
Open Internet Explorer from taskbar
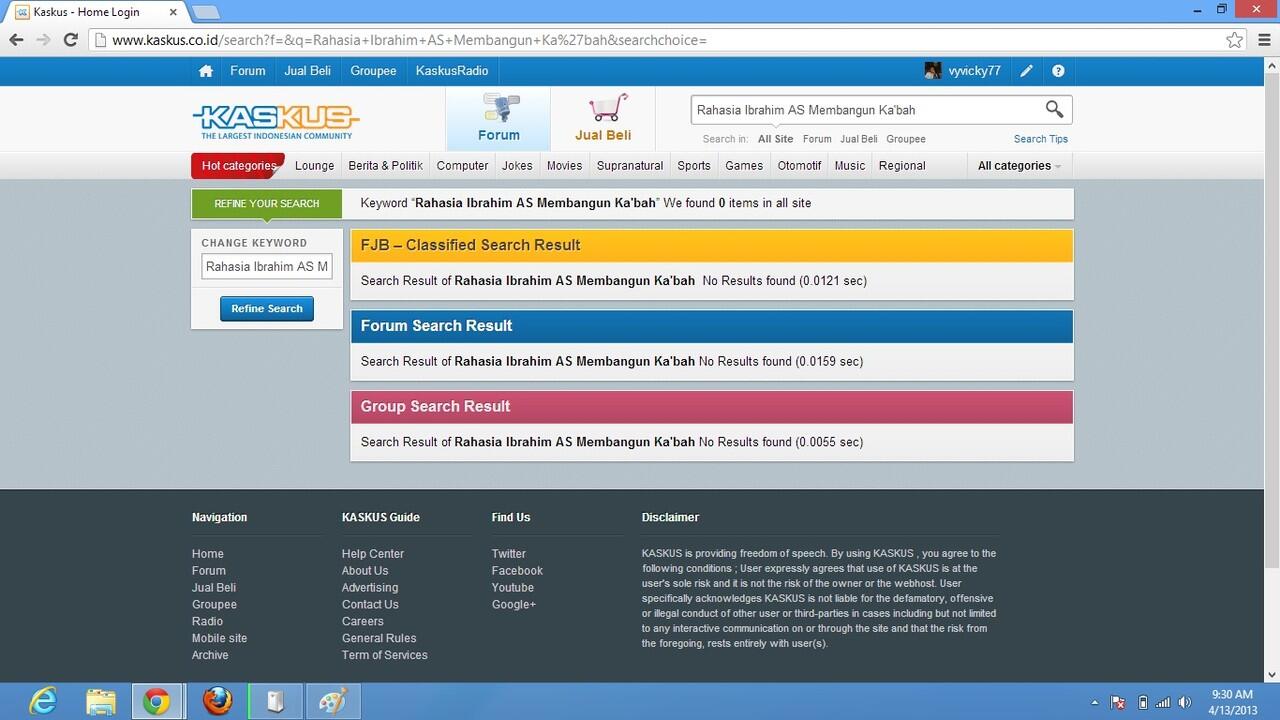(x=43, y=701)
